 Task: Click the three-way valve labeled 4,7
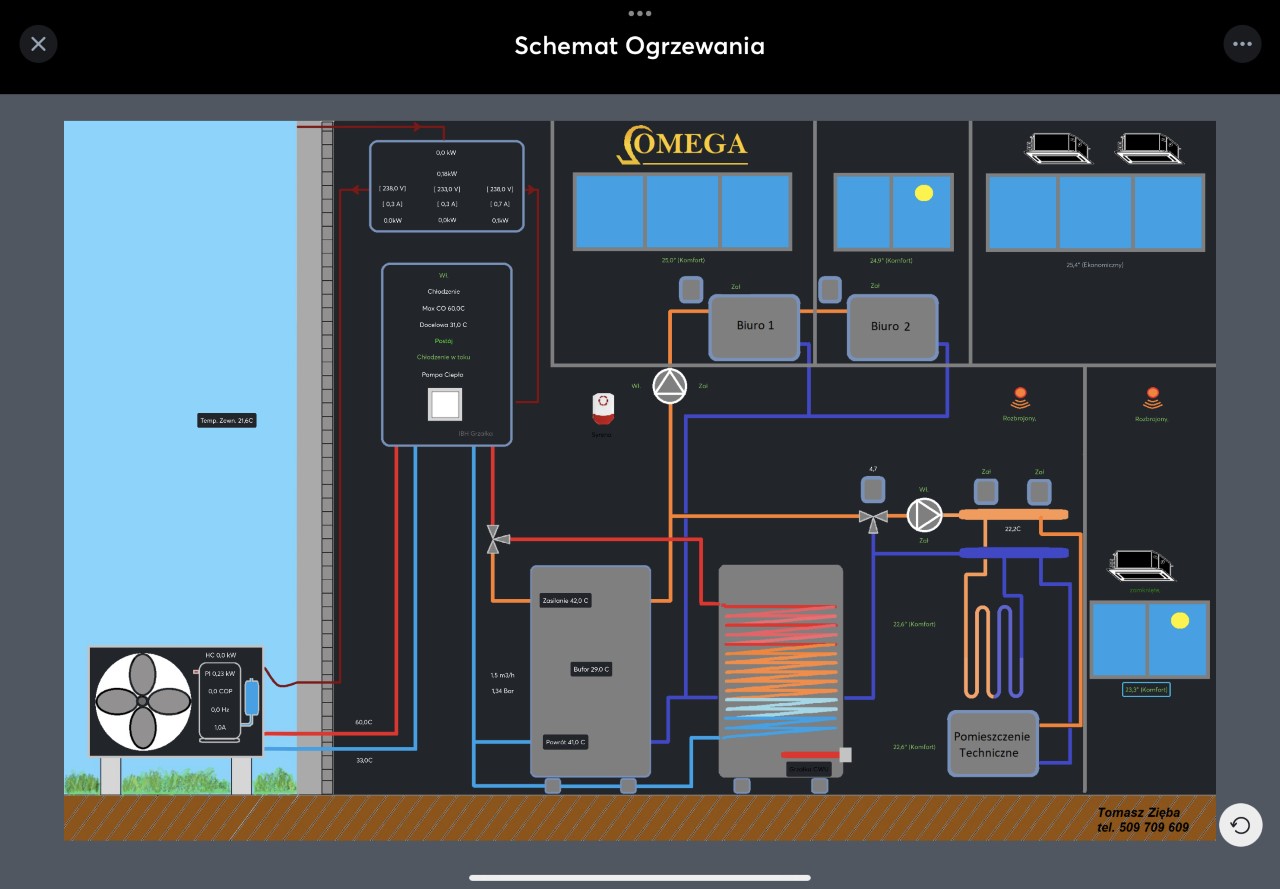click(874, 518)
